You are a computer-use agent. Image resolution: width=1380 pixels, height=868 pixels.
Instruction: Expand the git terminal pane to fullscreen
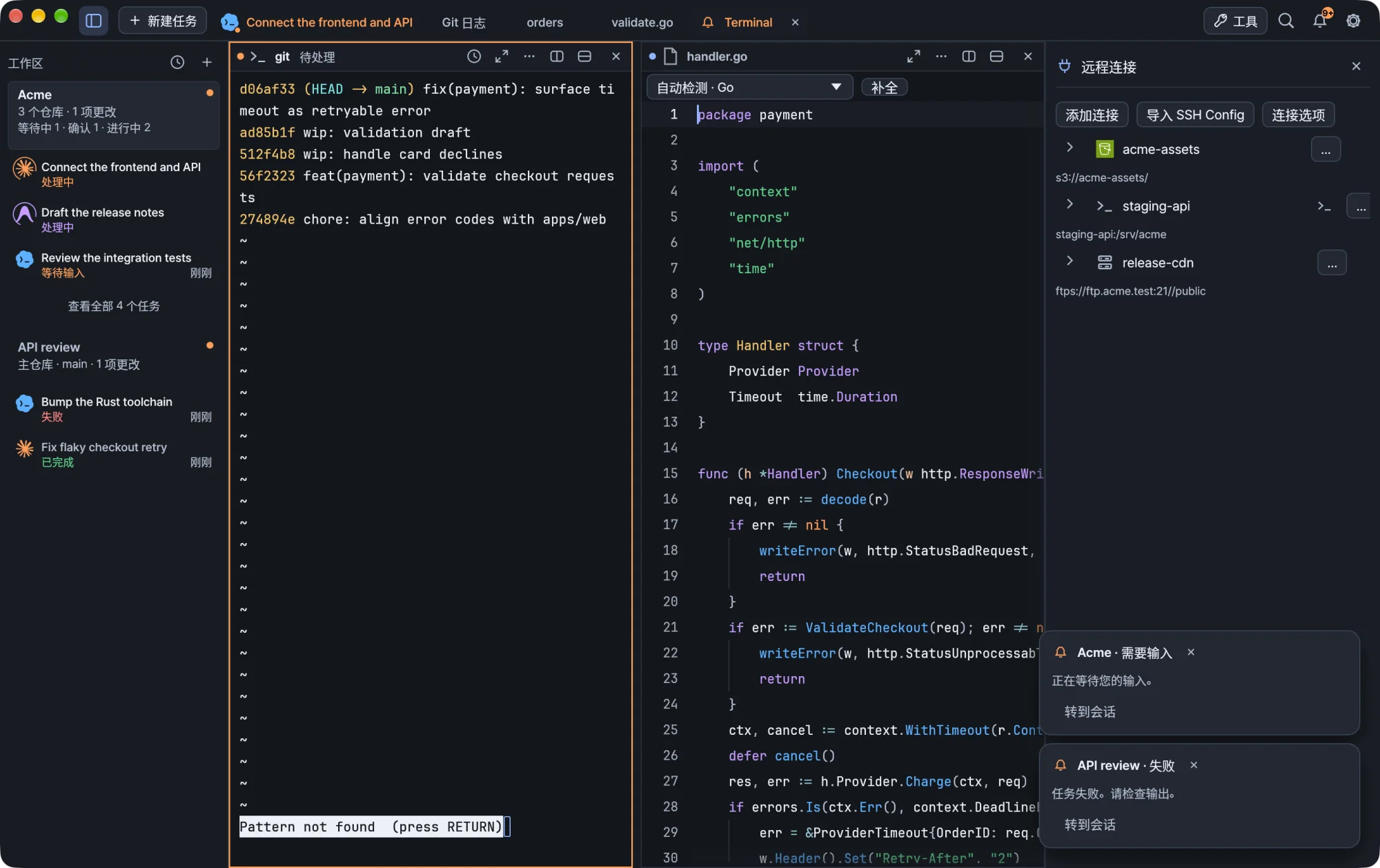[x=502, y=57]
